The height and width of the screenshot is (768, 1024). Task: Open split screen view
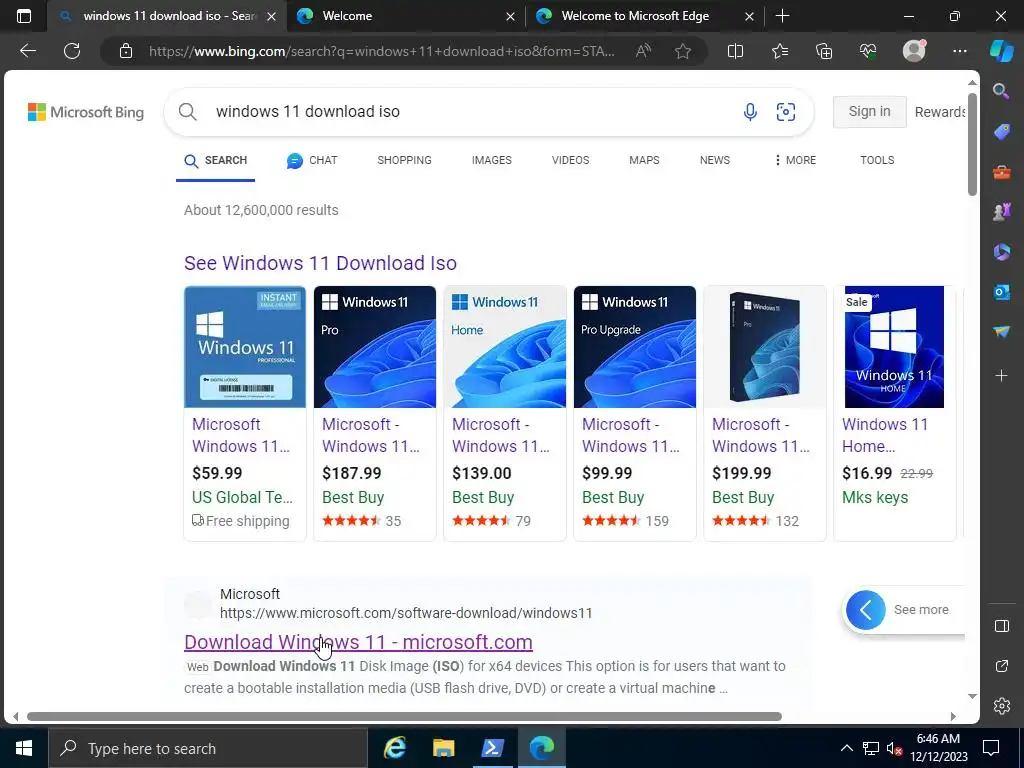735,51
